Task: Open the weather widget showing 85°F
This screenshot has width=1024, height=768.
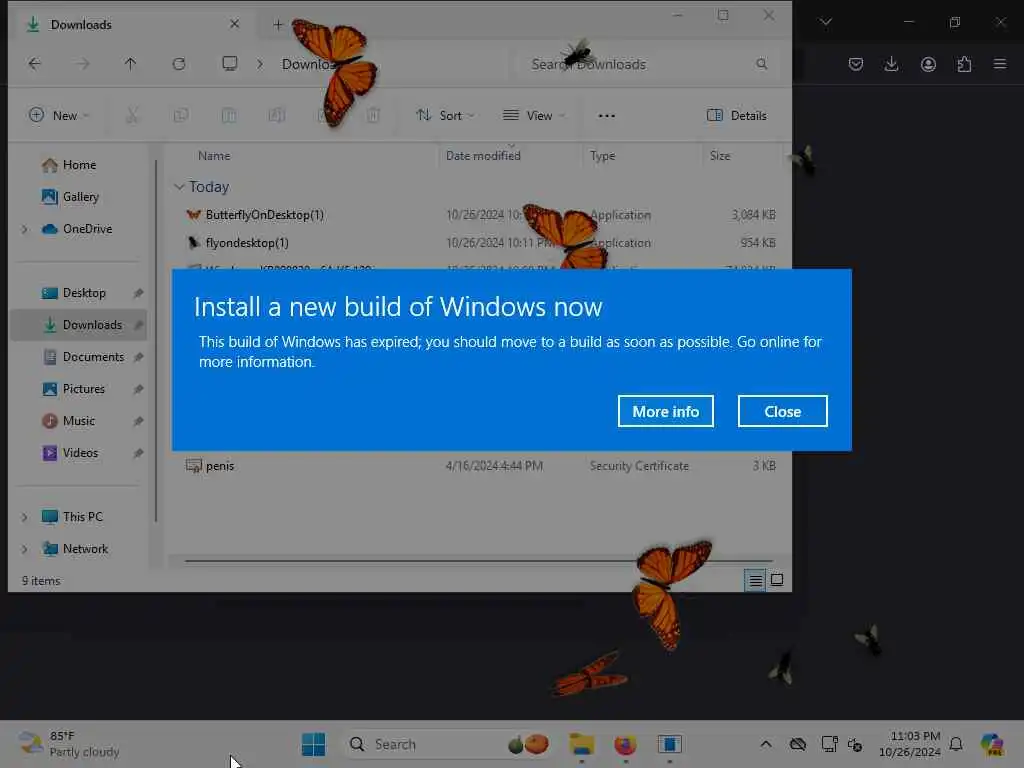Action: [x=69, y=744]
